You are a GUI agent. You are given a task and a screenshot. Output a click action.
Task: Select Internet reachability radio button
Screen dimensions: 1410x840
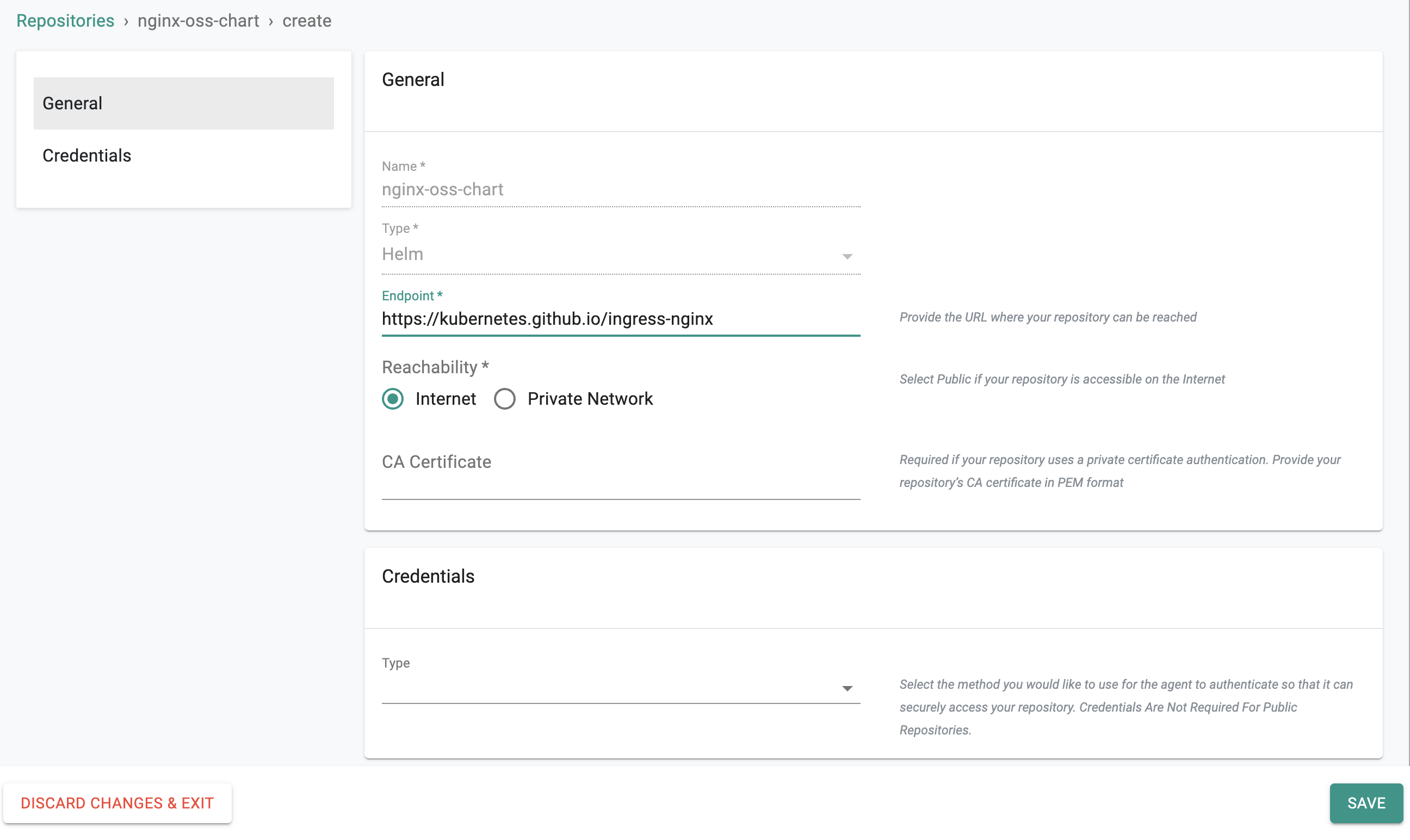click(393, 398)
